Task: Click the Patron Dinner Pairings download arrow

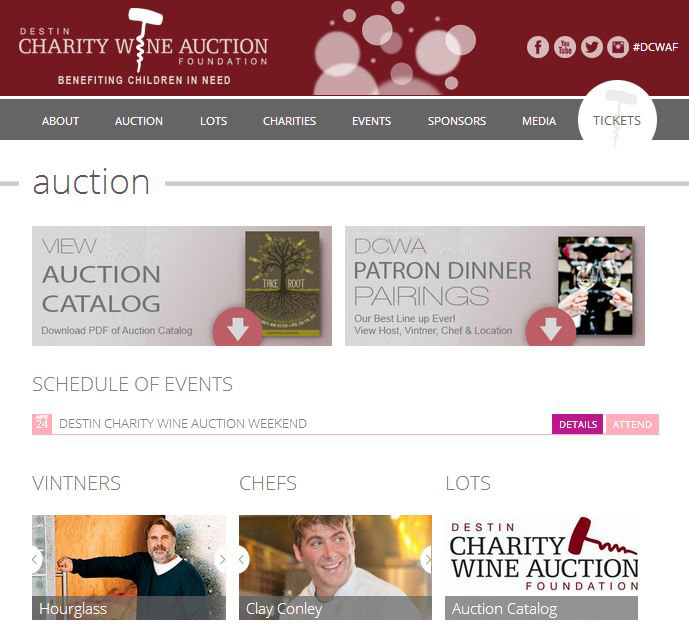Action: coord(551,327)
